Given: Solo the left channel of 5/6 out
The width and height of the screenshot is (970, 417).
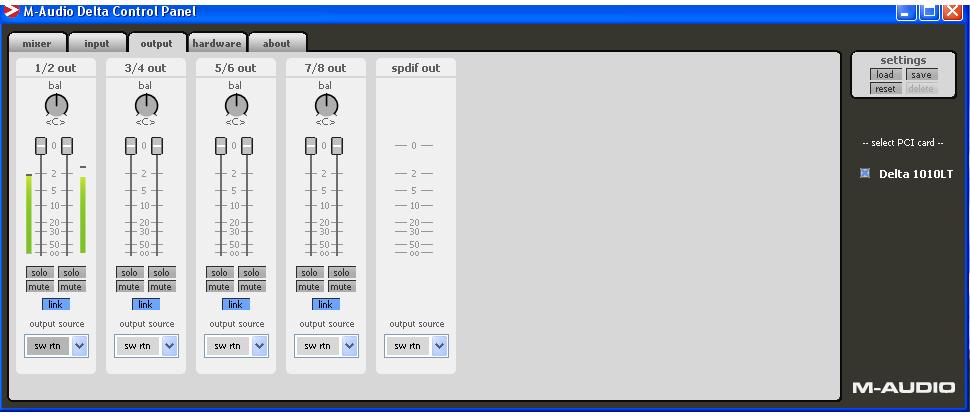Looking at the screenshot, I should [220, 273].
